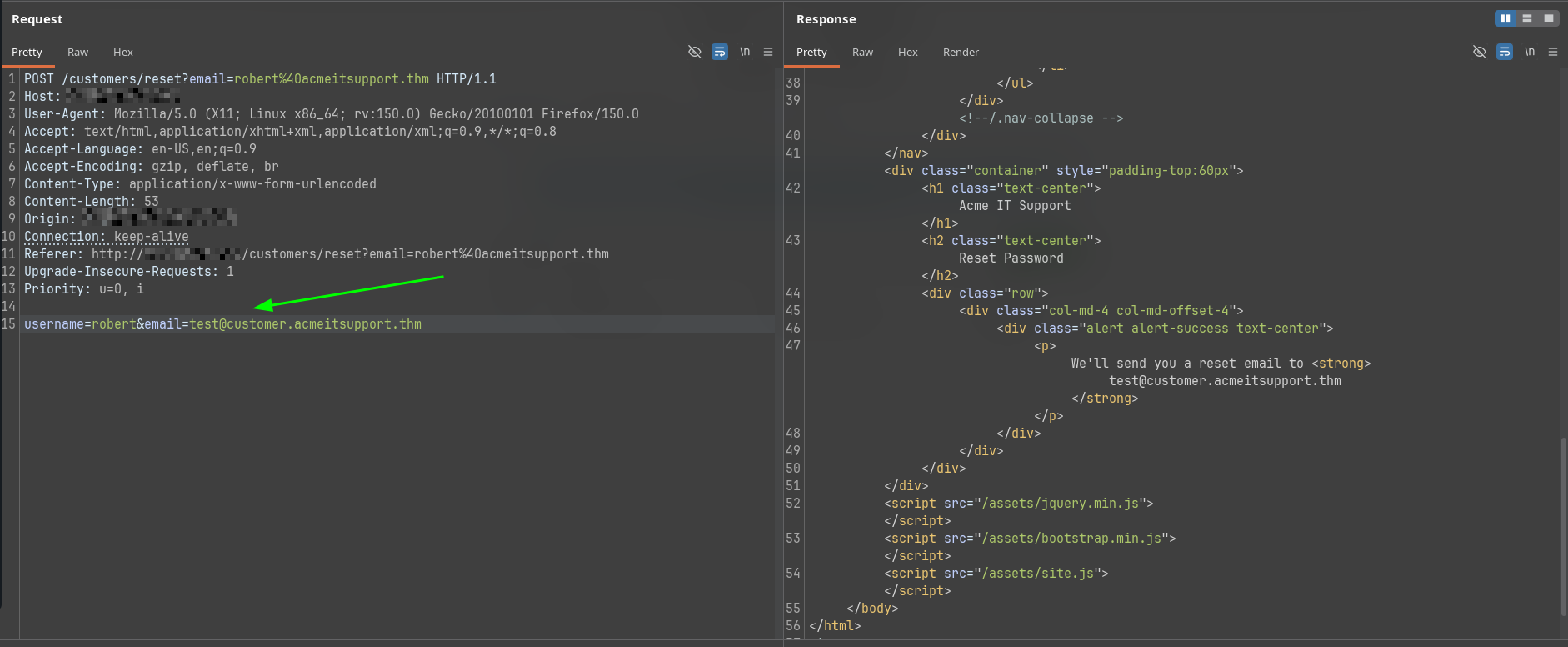
Task: Select the Pretty tab in the Response panel
Action: point(811,52)
